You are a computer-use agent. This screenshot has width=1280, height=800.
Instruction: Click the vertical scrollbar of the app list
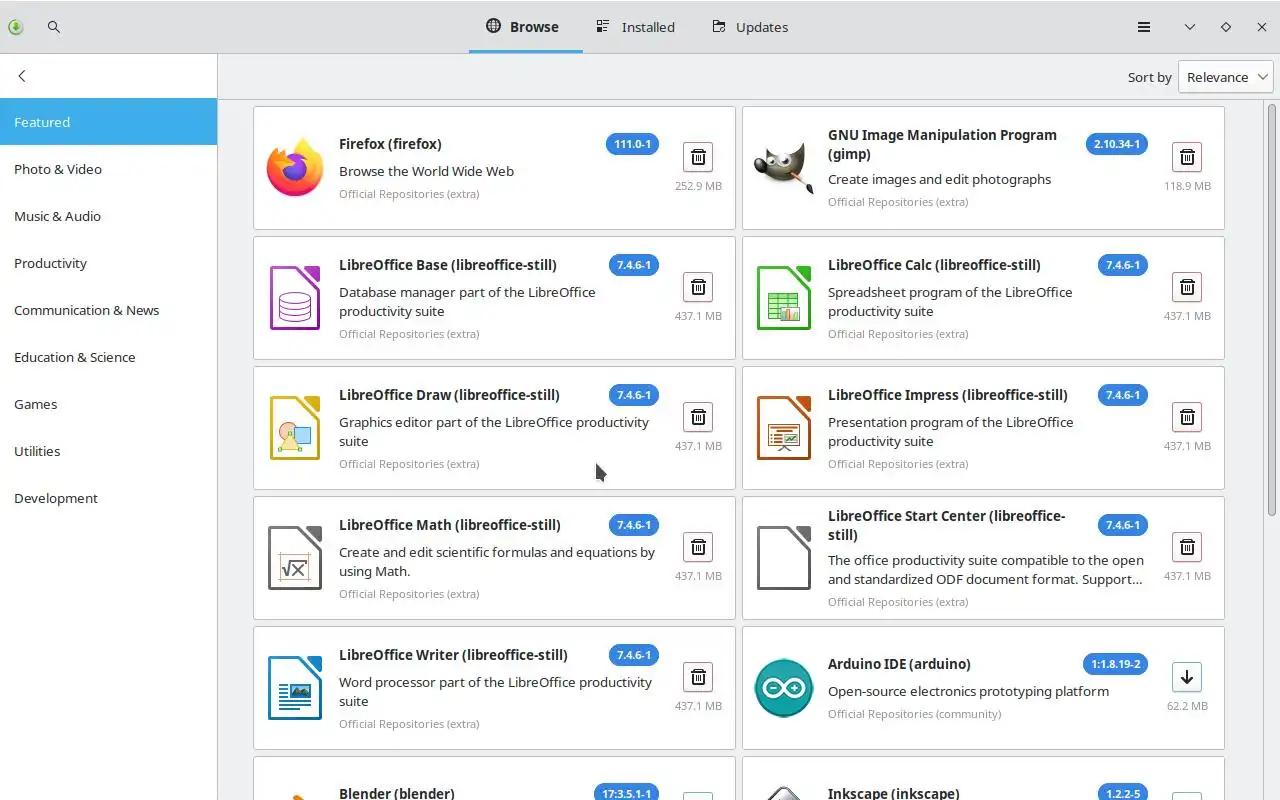[x=1272, y=310]
